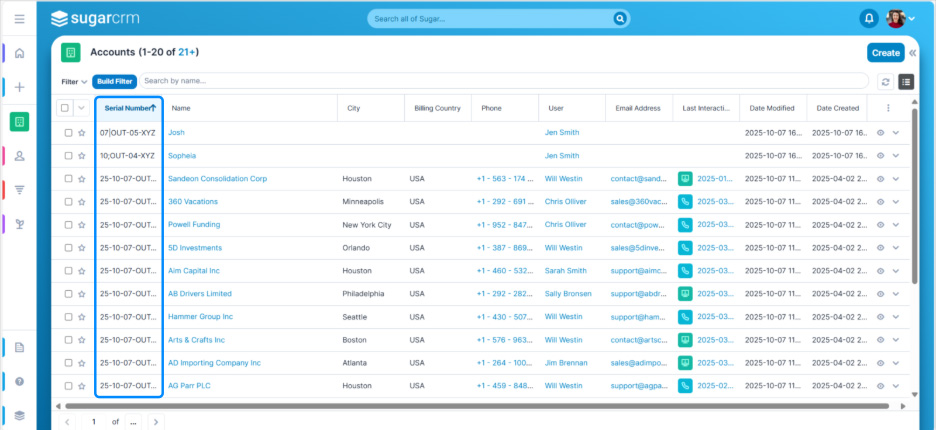The height and width of the screenshot is (430, 936).
Task: Sort by the Serial Number column header
Action: pyautogui.click(x=129, y=108)
